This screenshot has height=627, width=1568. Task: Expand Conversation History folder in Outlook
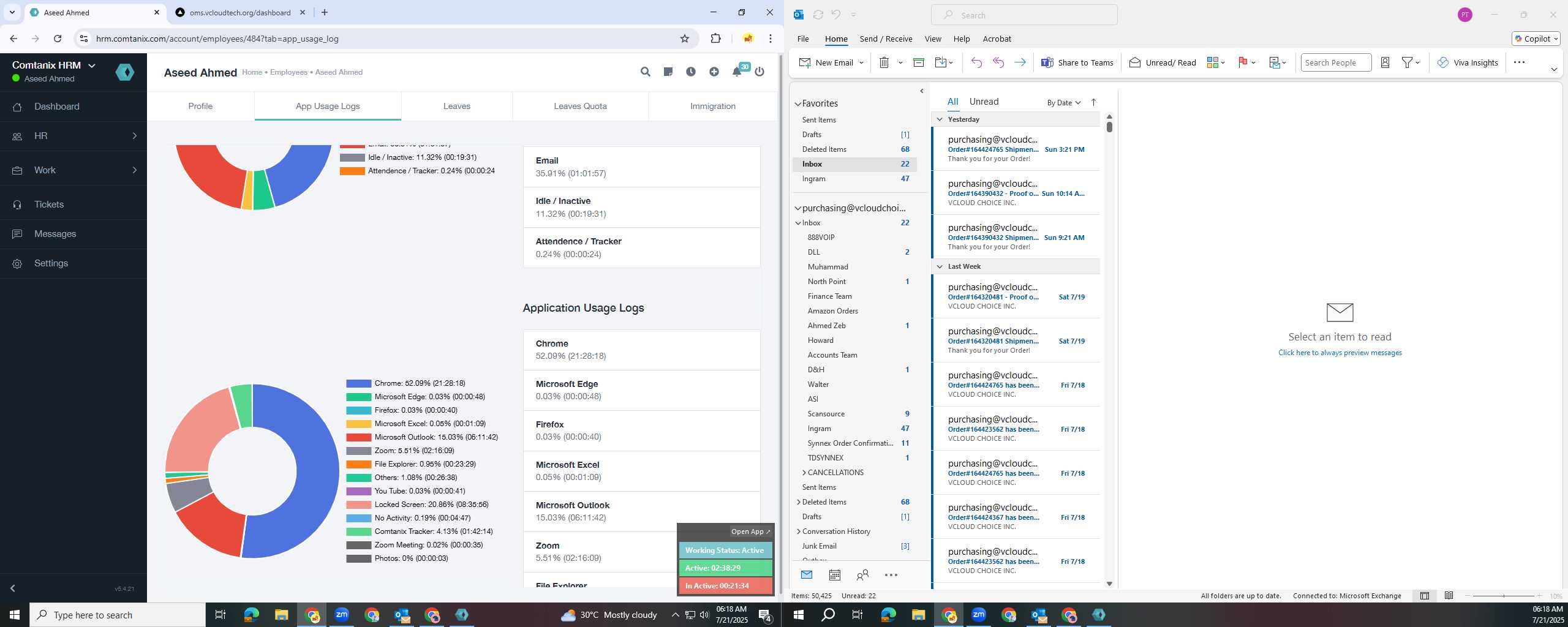click(799, 531)
